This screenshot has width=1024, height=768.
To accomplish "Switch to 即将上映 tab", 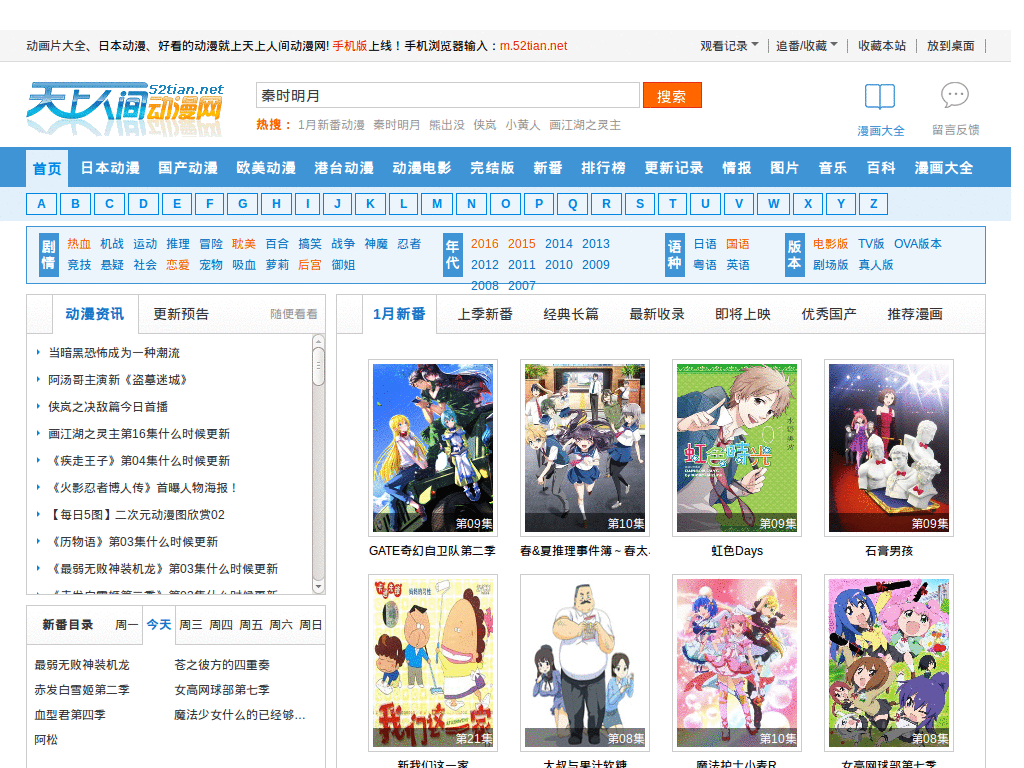I will click(x=743, y=314).
